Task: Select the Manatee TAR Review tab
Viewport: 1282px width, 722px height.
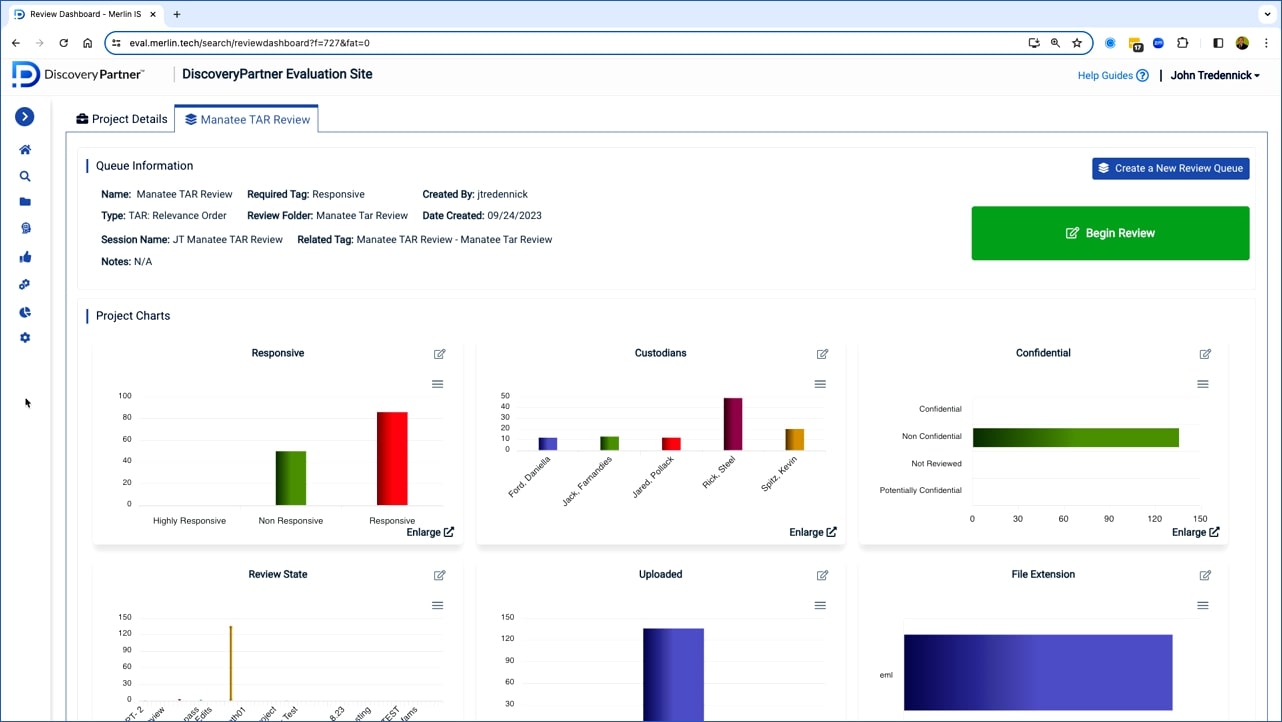Action: click(x=247, y=119)
